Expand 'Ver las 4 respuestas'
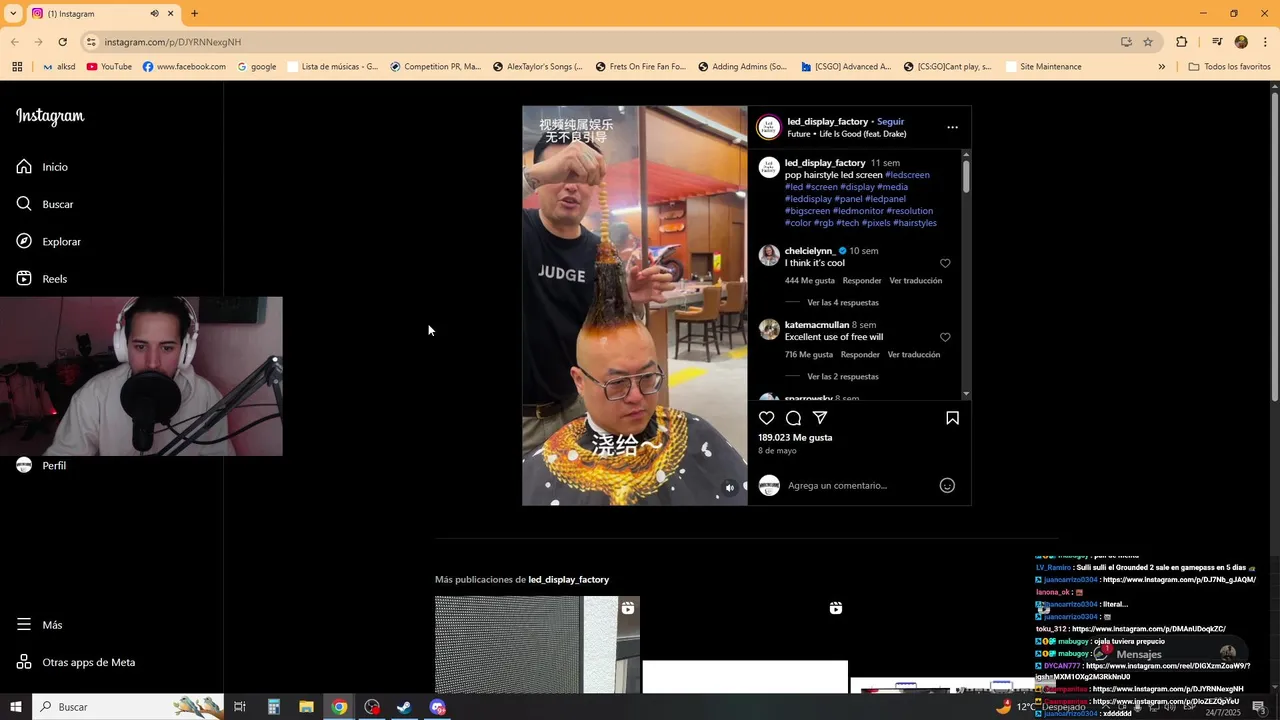This screenshot has width=1280, height=720. (843, 302)
